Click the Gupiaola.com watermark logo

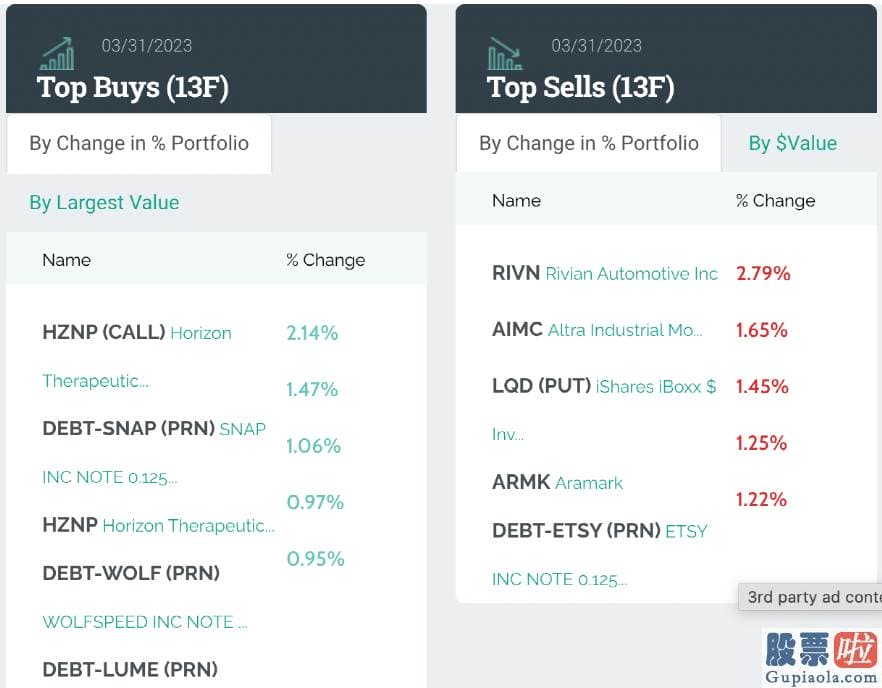pos(822,658)
